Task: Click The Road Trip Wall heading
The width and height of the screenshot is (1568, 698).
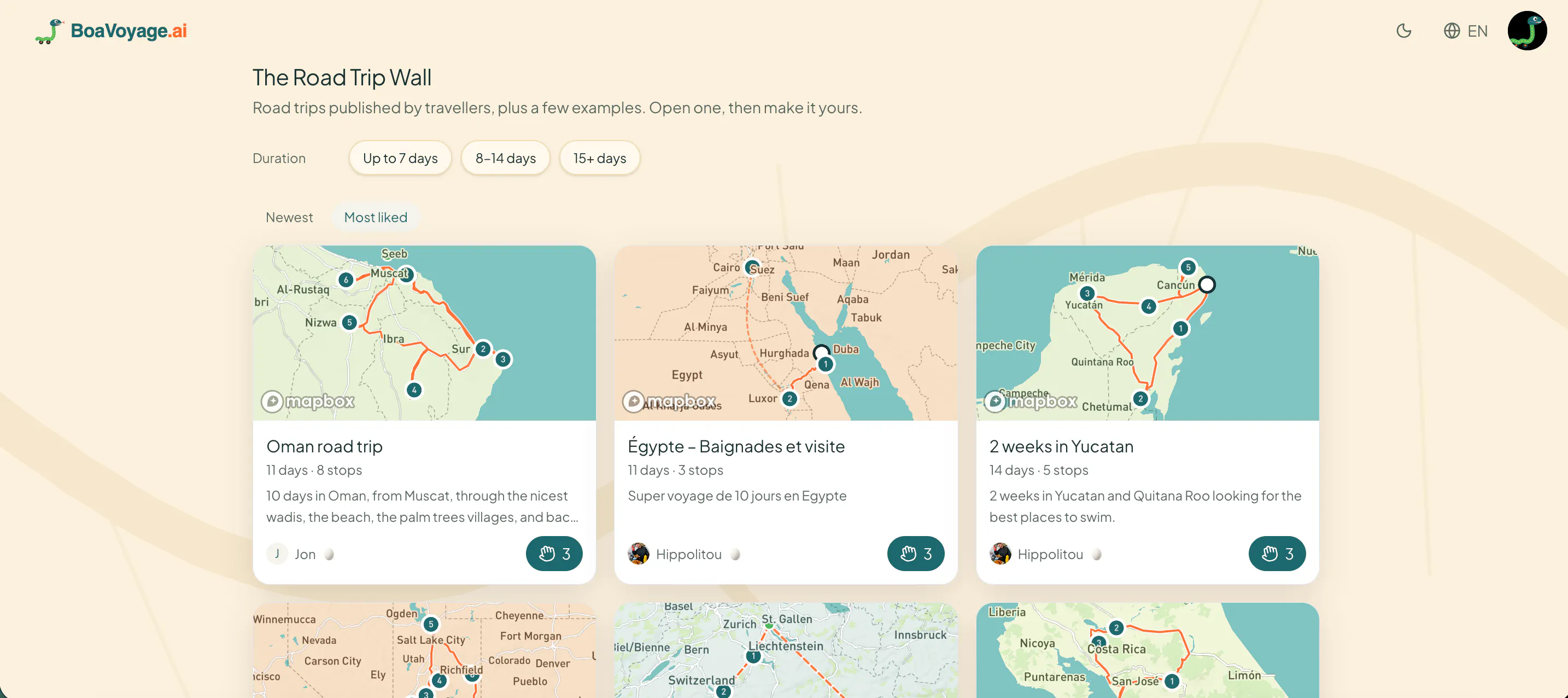Action: coord(342,77)
